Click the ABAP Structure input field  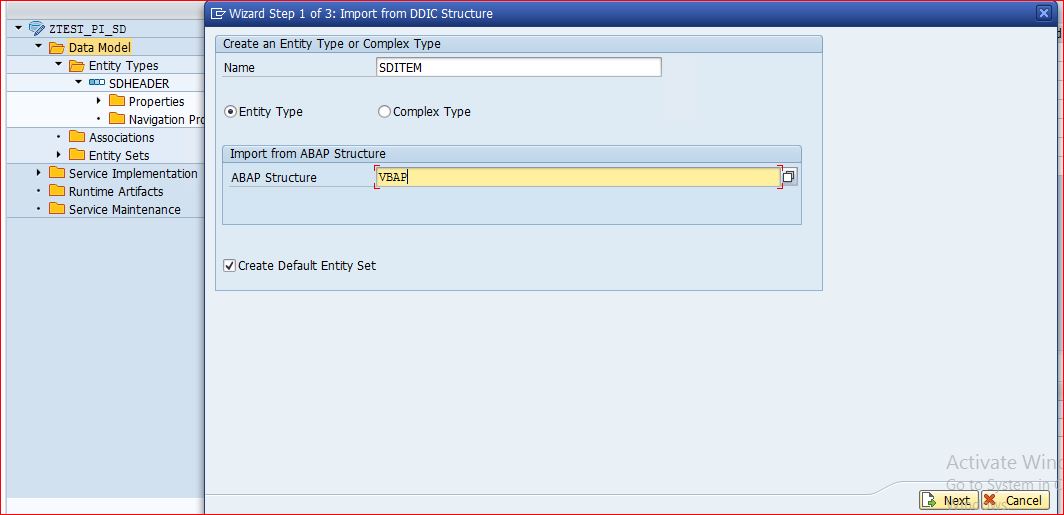click(577, 177)
